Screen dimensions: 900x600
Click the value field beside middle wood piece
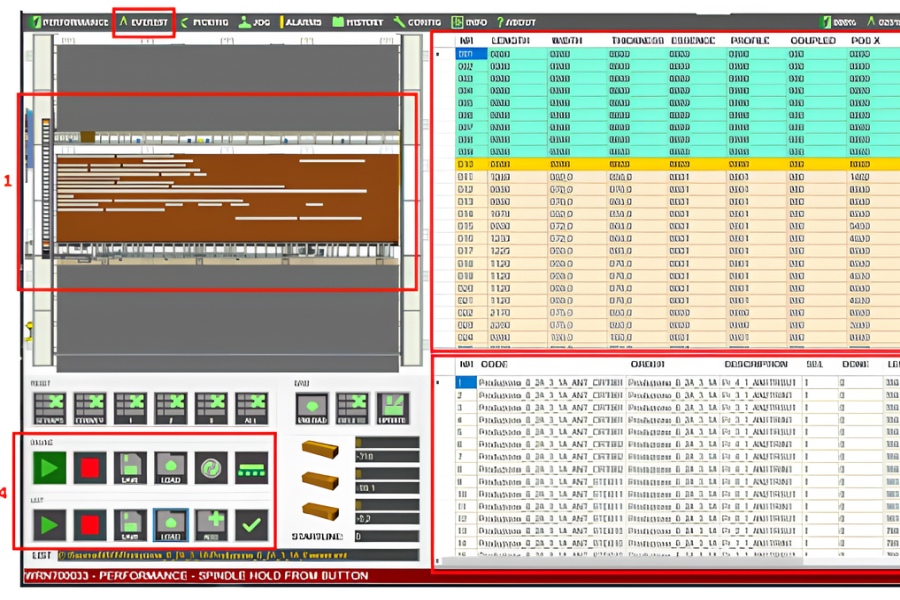tap(387, 488)
